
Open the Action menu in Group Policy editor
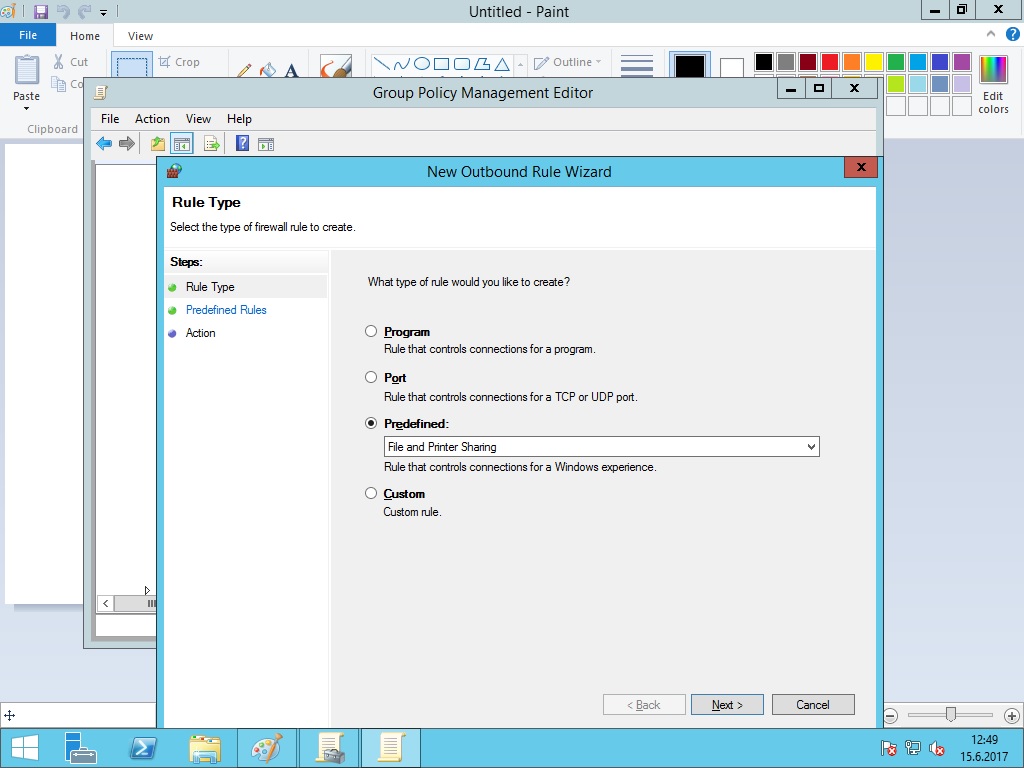[152, 119]
